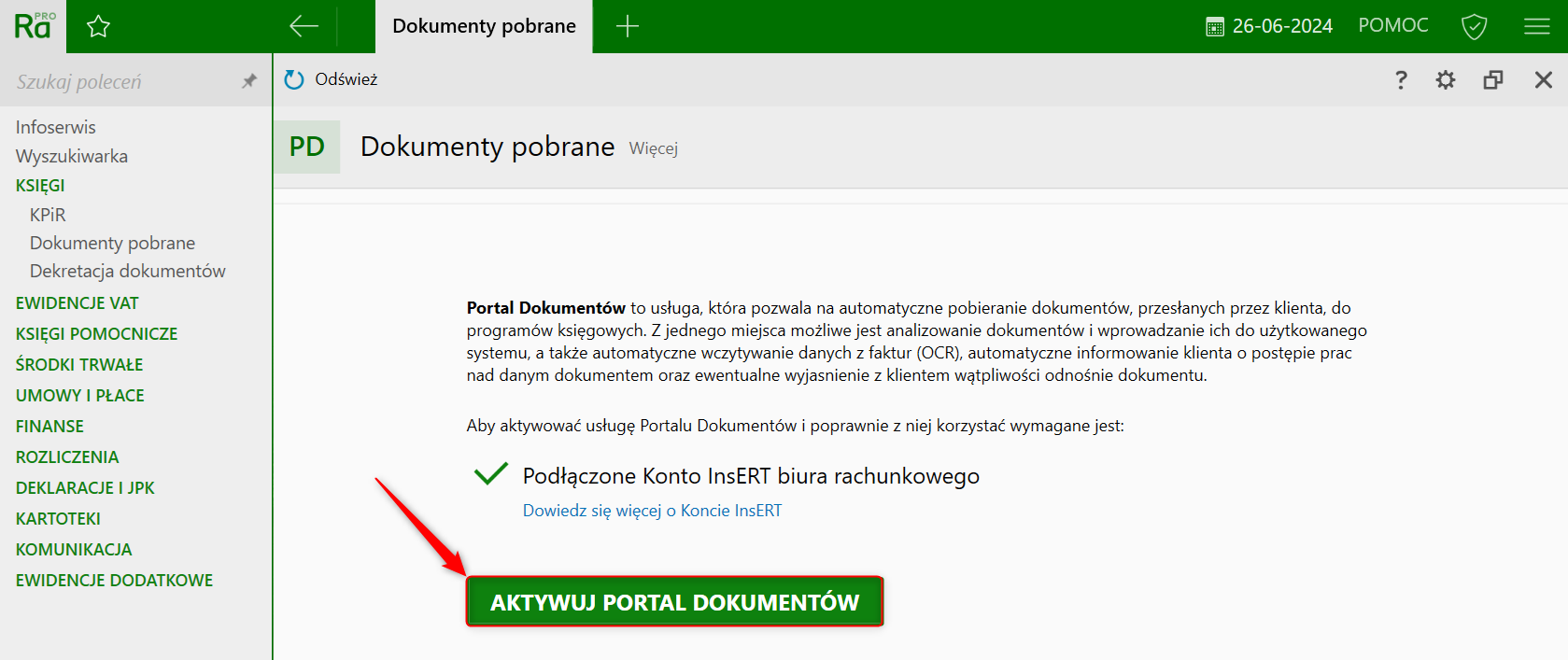Screen dimensions: 1568x660
Task: Open the Dowiedz się więcej o Koncie InsERT link
Action: 652,511
